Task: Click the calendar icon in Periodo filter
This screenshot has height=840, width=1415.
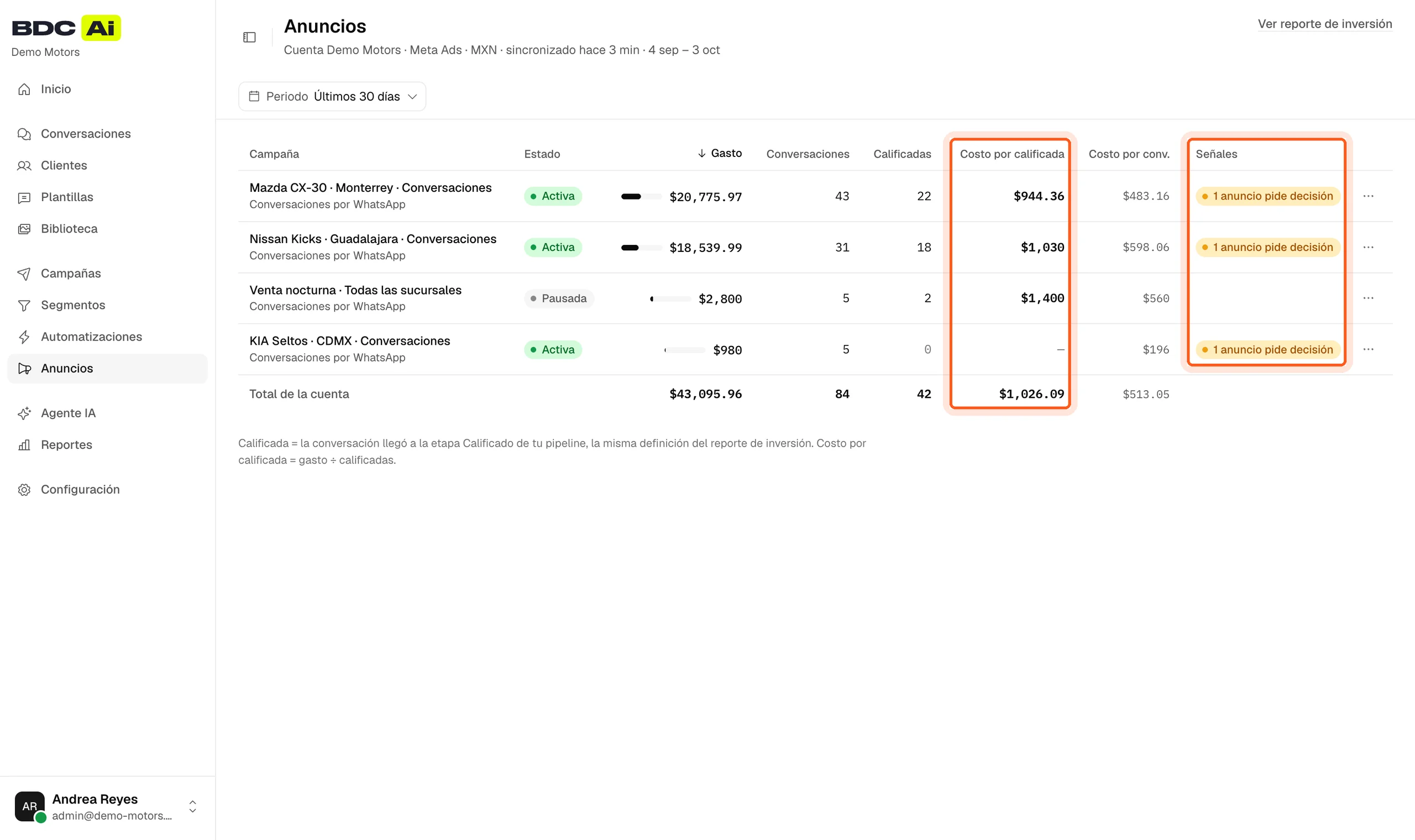Action: [x=254, y=96]
